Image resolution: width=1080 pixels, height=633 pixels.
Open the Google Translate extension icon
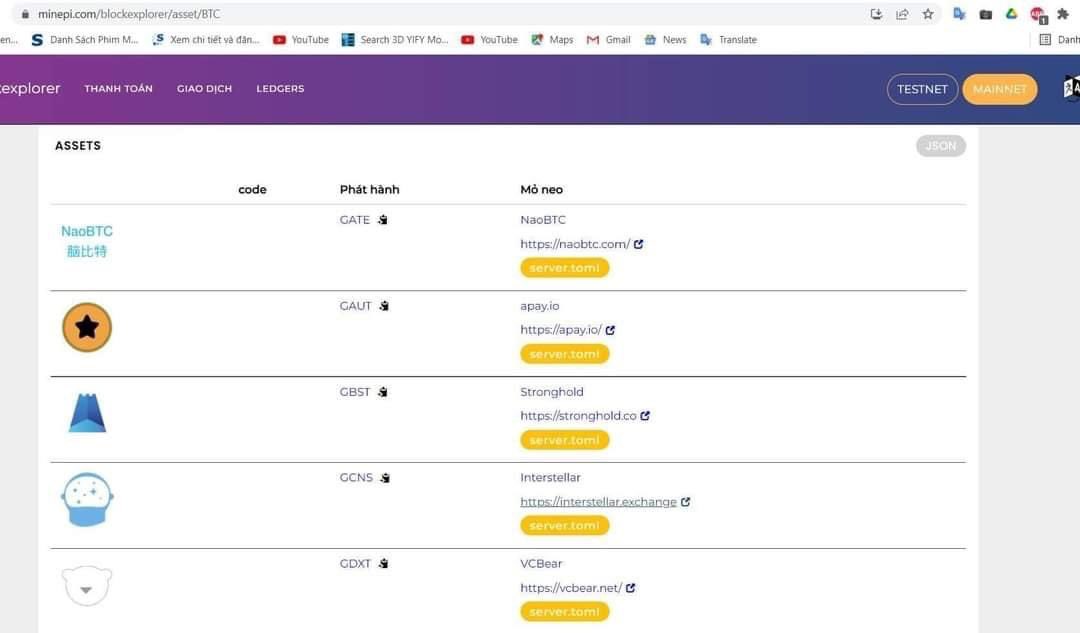click(x=959, y=14)
